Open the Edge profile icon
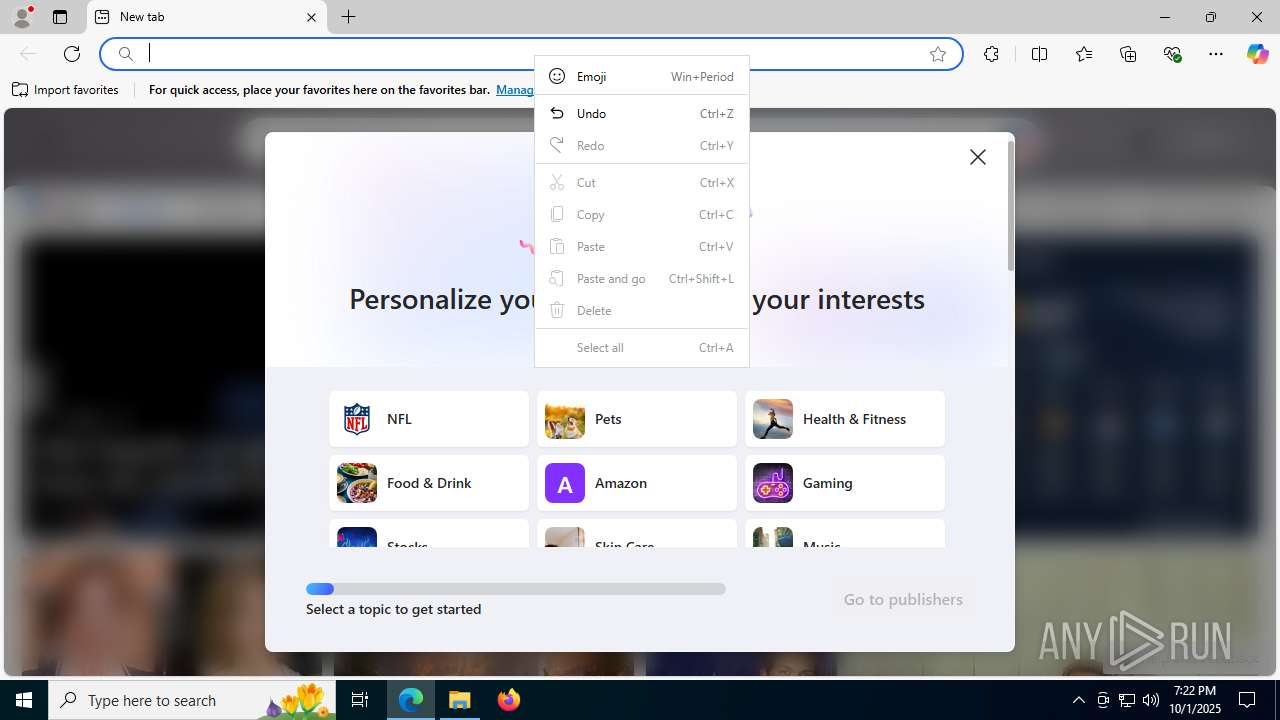 click(x=22, y=17)
